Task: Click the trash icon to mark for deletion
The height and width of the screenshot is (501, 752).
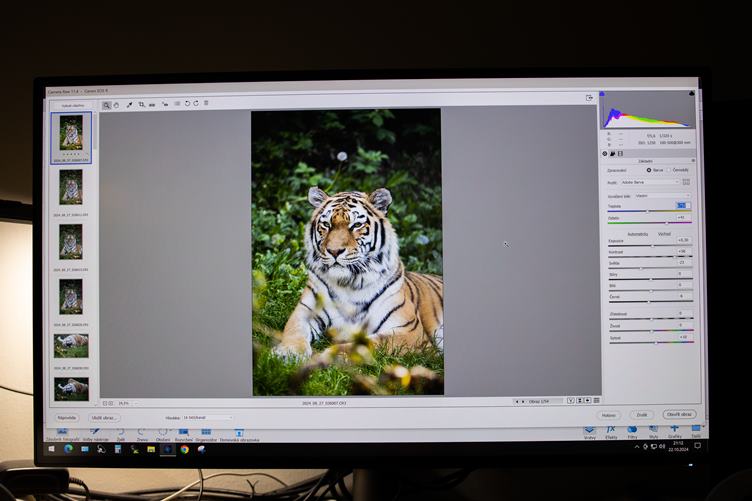Action: 206,103
